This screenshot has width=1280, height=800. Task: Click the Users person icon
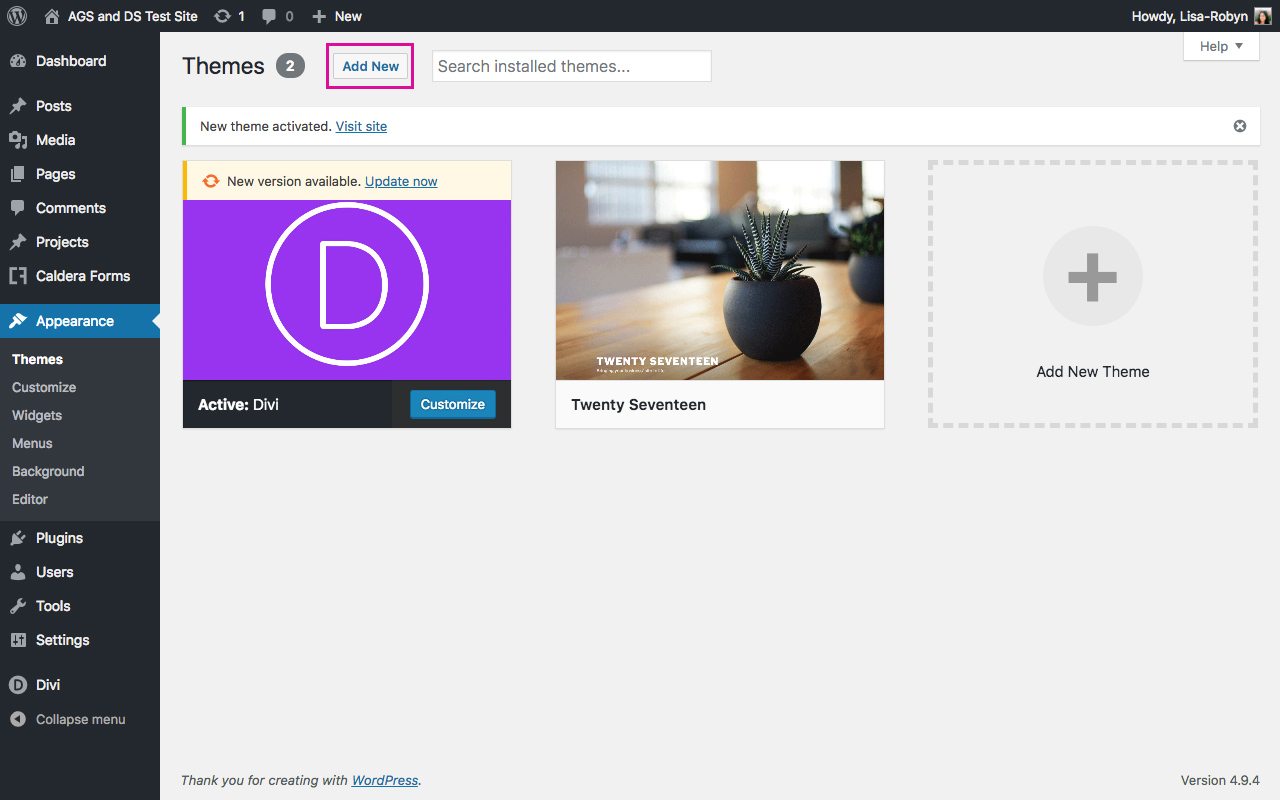18,572
